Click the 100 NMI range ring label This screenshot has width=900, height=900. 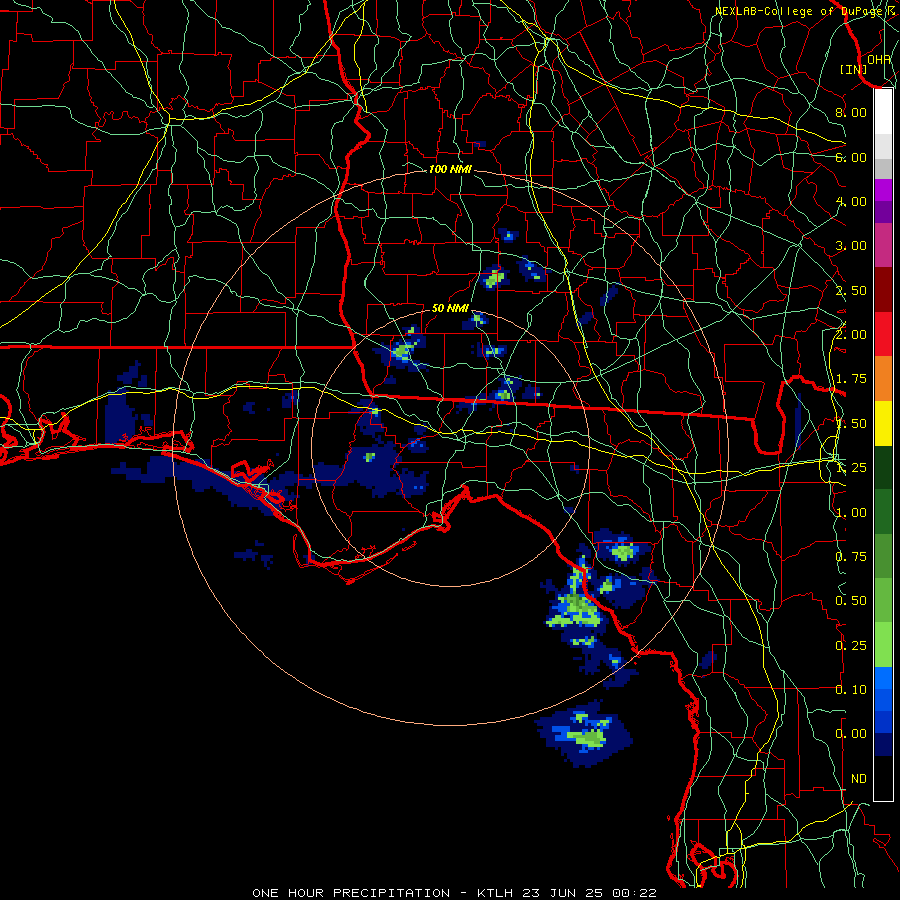pyautogui.click(x=450, y=169)
